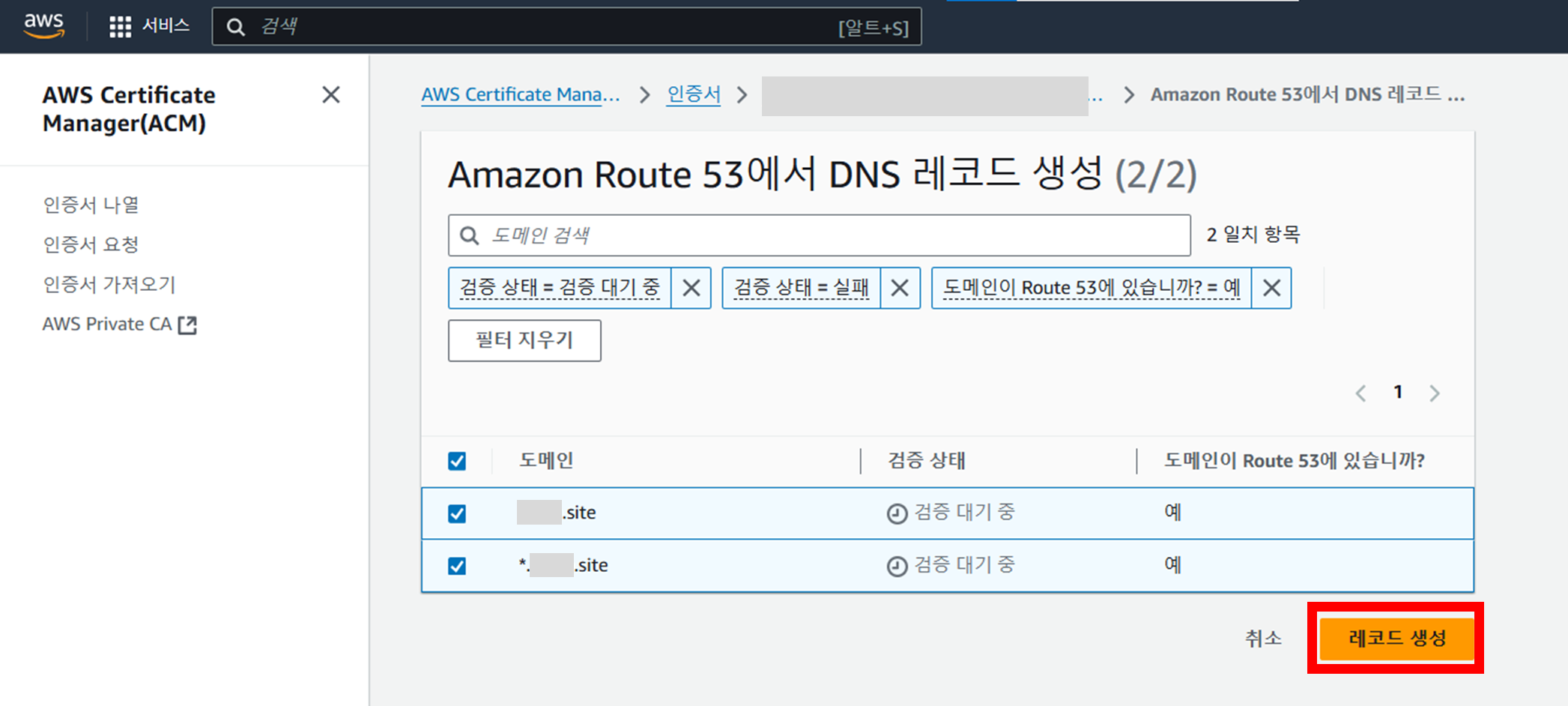1568x706 pixels.
Task: Click the 검증 상태 column header
Action: [x=927, y=460]
